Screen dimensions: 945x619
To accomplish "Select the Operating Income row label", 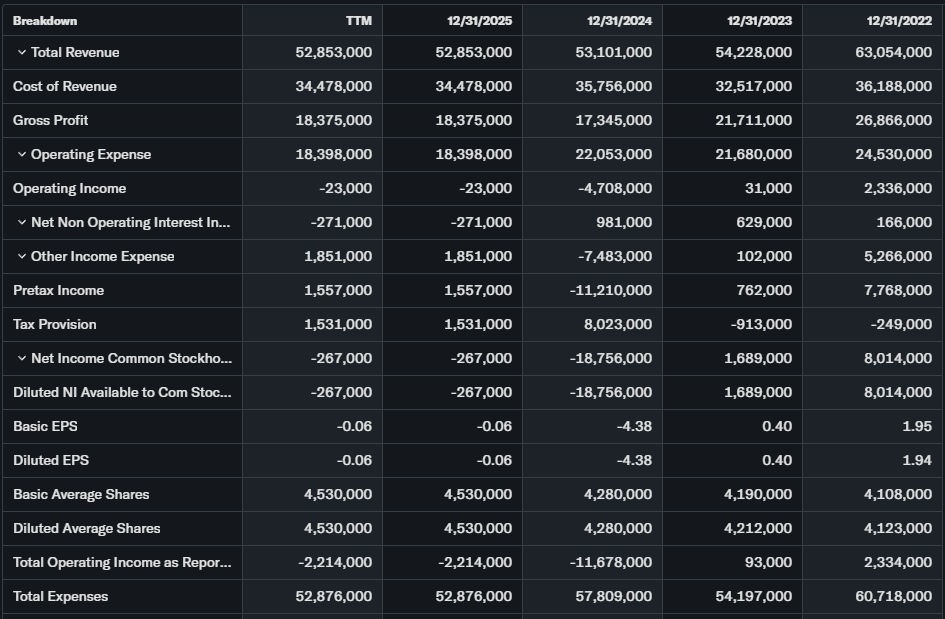I will point(70,188).
